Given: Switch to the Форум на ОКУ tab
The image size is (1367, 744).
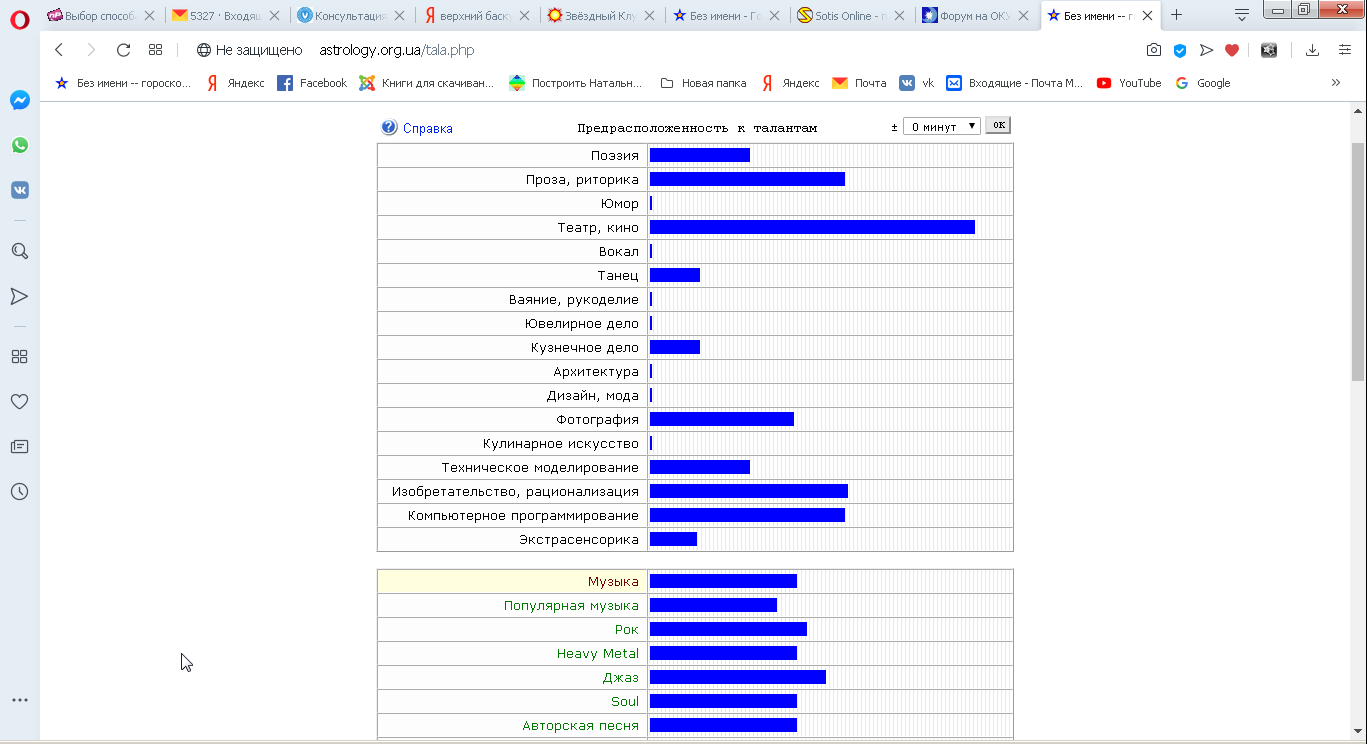Looking at the screenshot, I should click(x=976, y=15).
